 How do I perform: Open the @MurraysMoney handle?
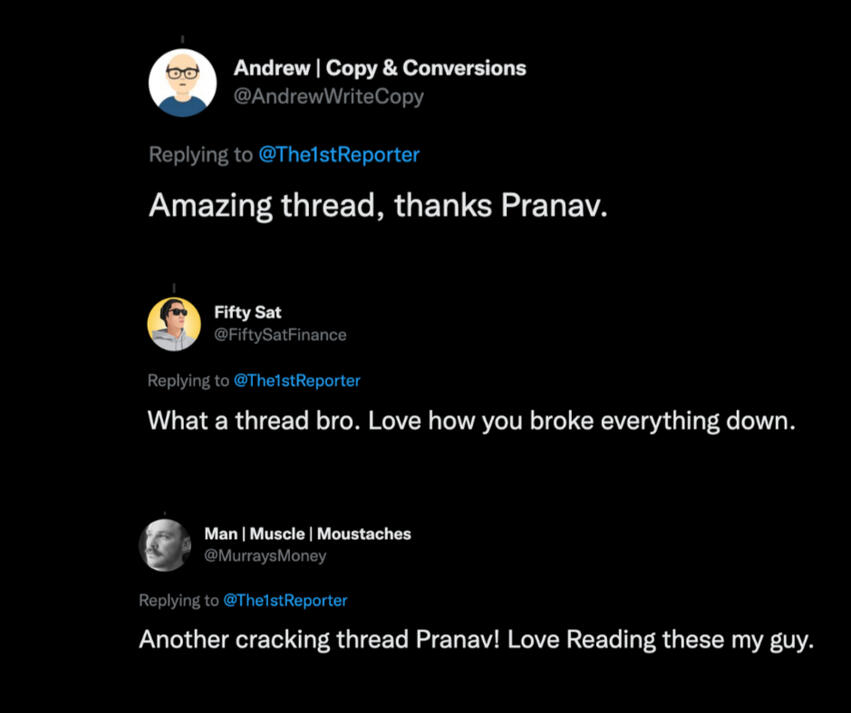265,556
